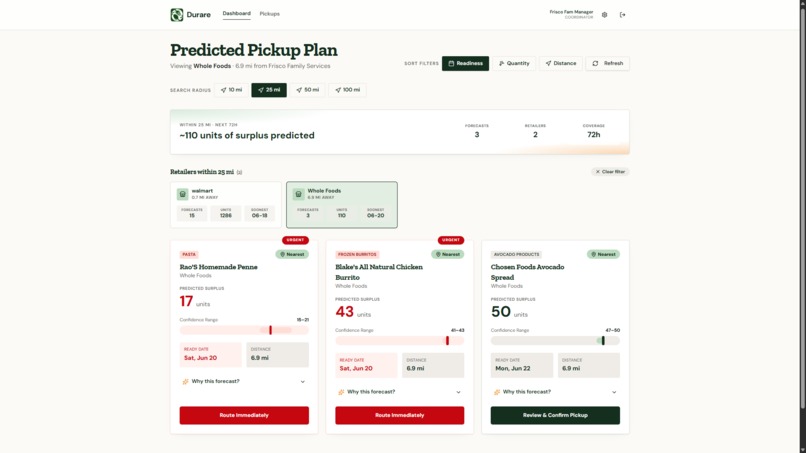Click the Durare logo icon
This screenshot has width=806, height=453.
pyautogui.click(x=177, y=14)
